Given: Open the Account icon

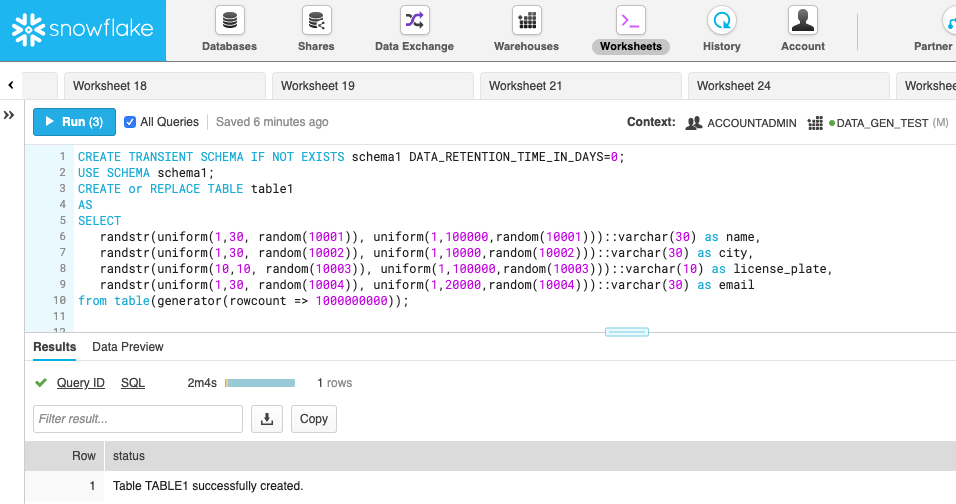Looking at the screenshot, I should coord(802,21).
